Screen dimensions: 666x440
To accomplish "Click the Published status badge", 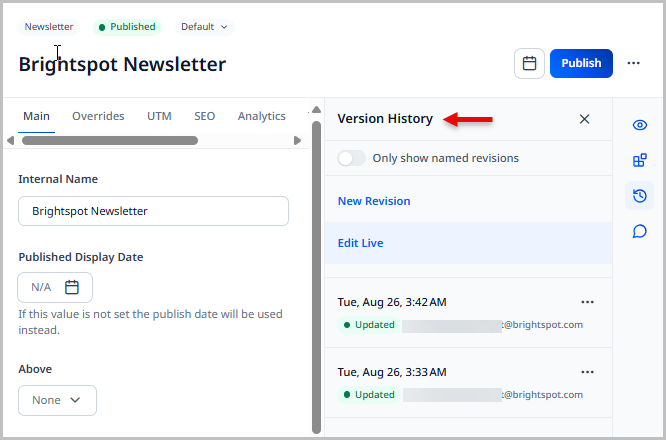I will click(x=127, y=27).
